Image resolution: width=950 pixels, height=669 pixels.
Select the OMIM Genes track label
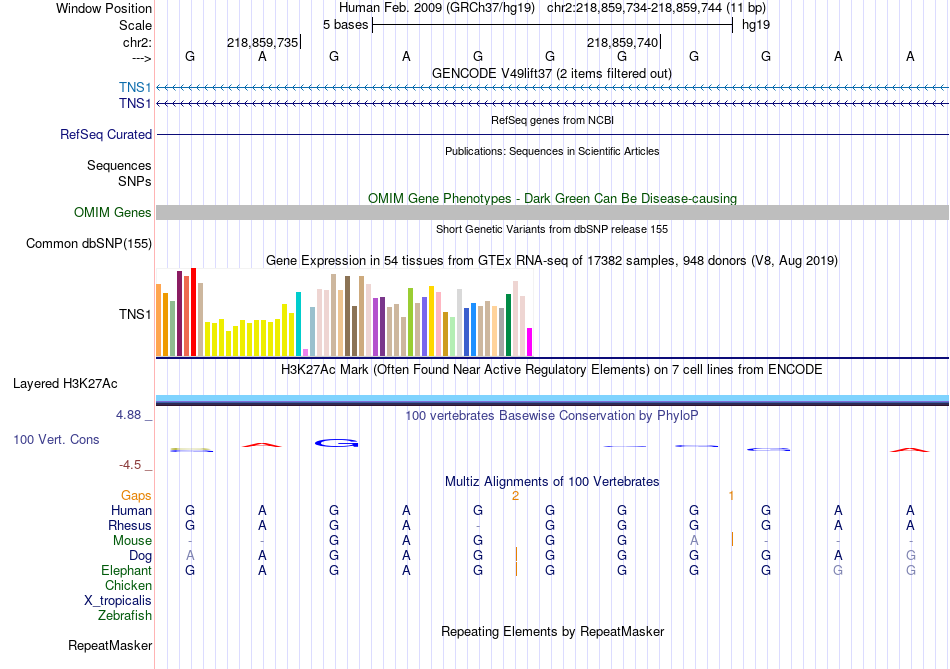pos(113,212)
